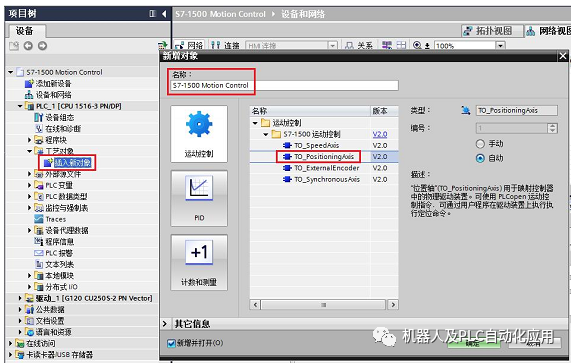Image resolution: width=573 pixels, height=363 pixels.
Task: Collapse the S7-1500 Motion Control project node
Action: tap(11, 72)
